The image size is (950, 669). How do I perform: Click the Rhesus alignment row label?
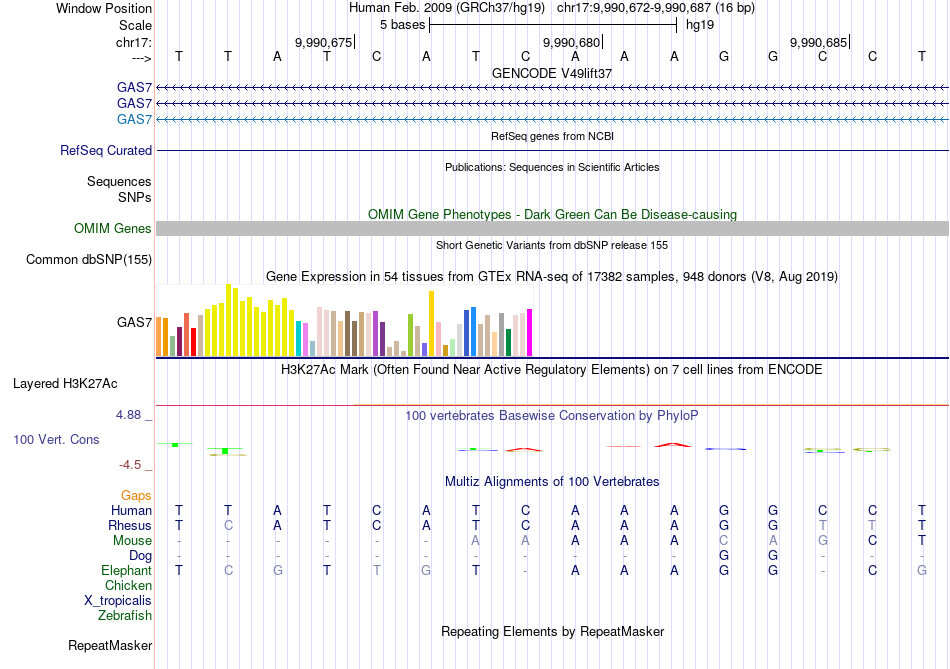coord(130,525)
